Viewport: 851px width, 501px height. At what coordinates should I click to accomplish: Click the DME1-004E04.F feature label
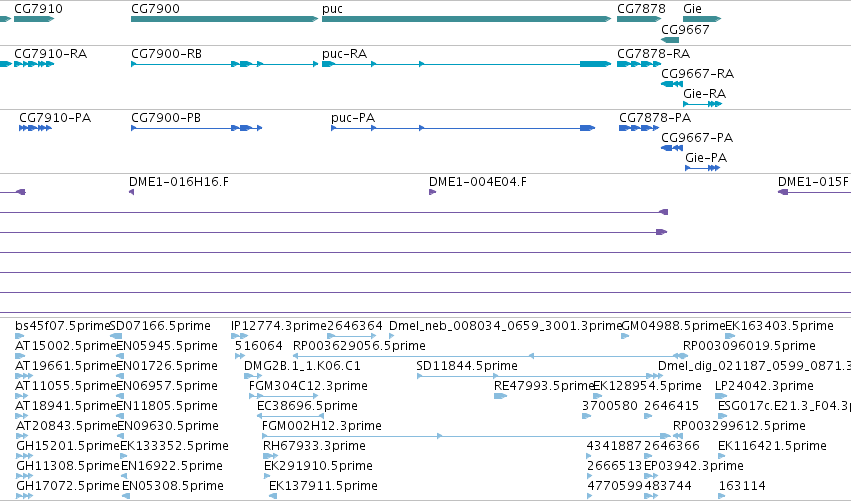click(478, 182)
